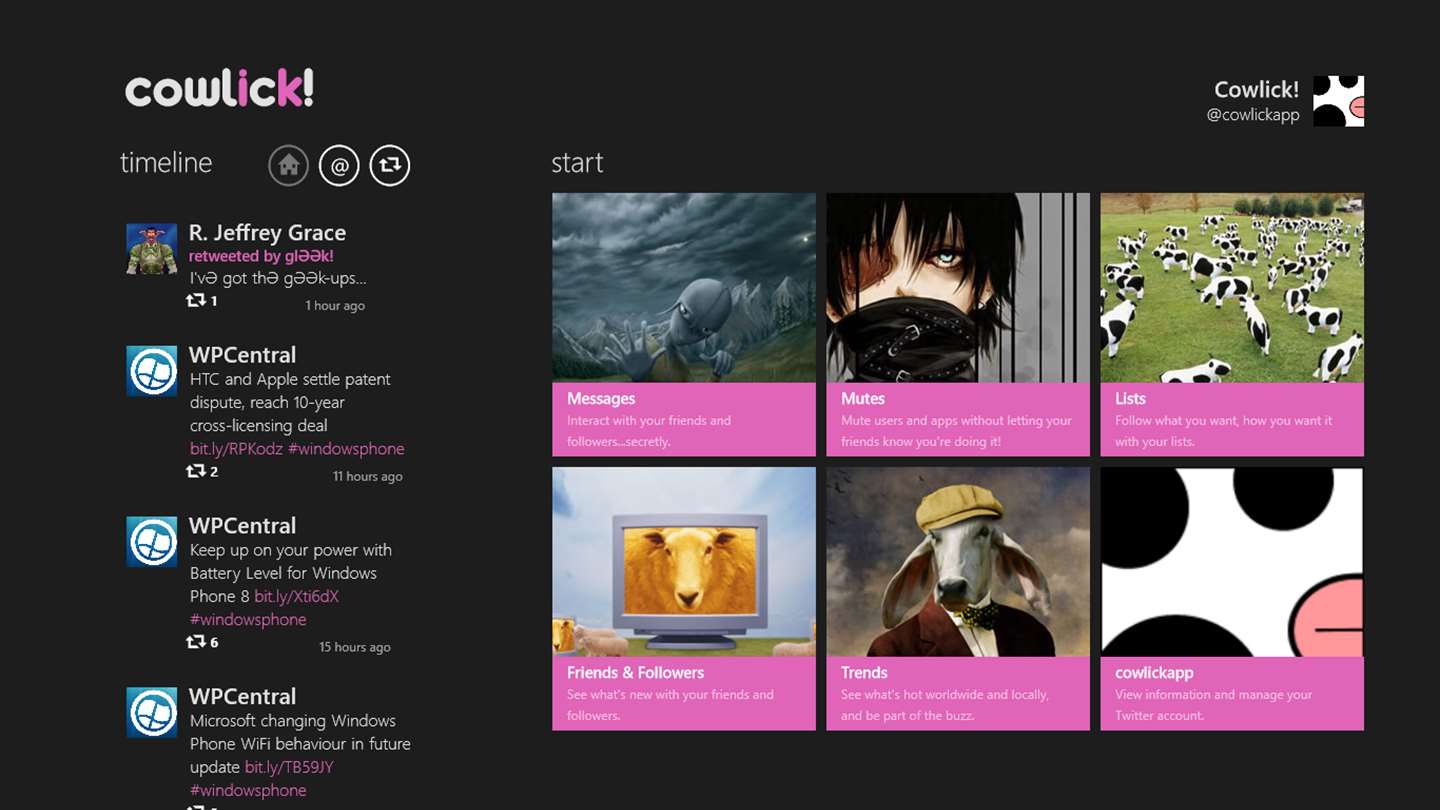Click the retweet icon on R. Jeffrey Grace's tweet

196,300
